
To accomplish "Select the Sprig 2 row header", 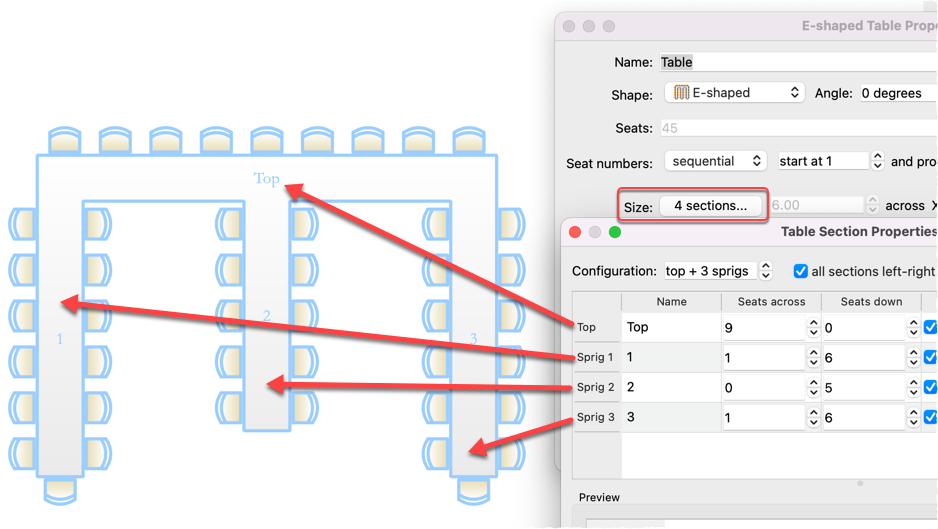I will click(596, 387).
